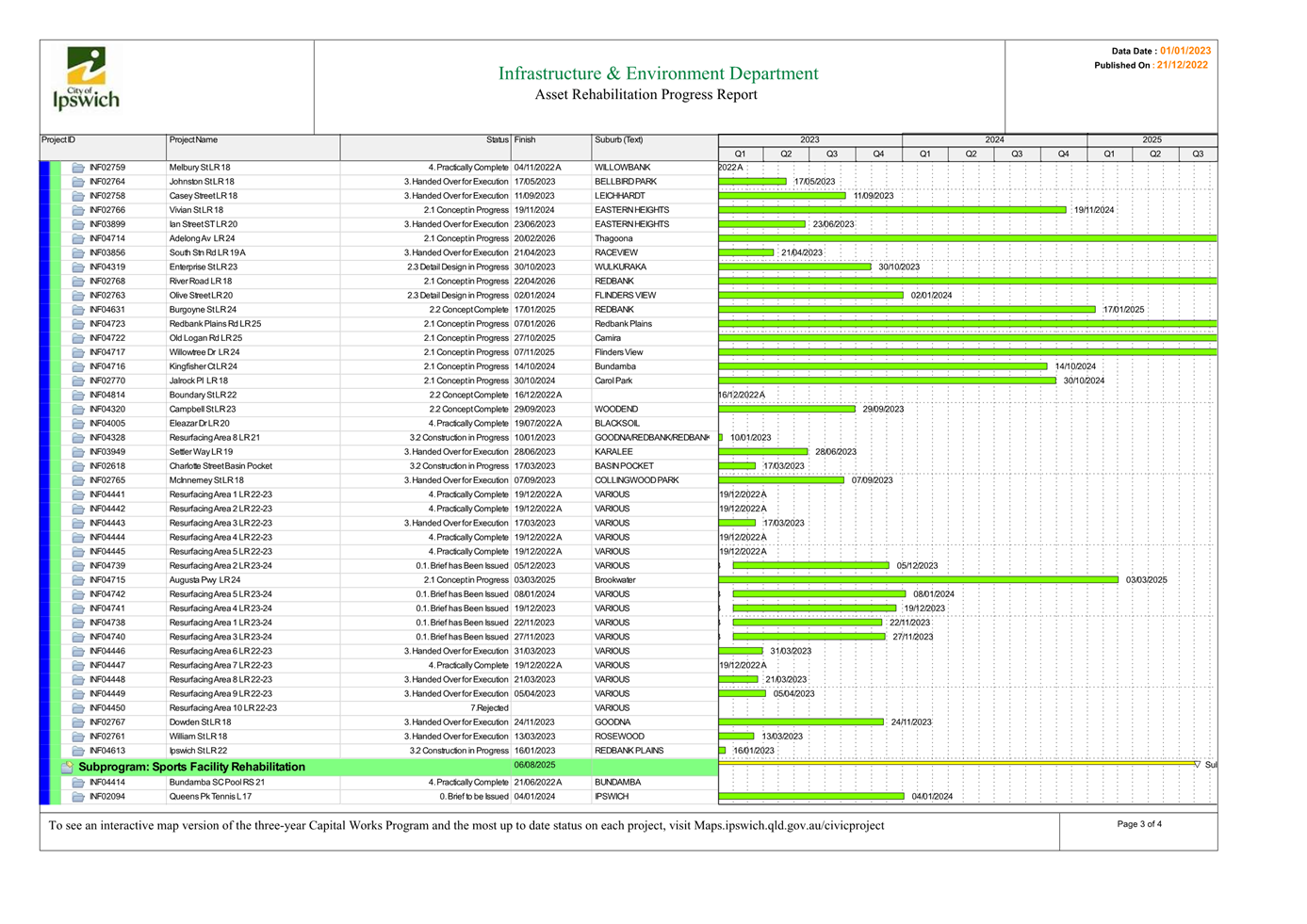Click the folder icon beside INF04319
Screen dimensions: 1307x924
pos(78,267)
